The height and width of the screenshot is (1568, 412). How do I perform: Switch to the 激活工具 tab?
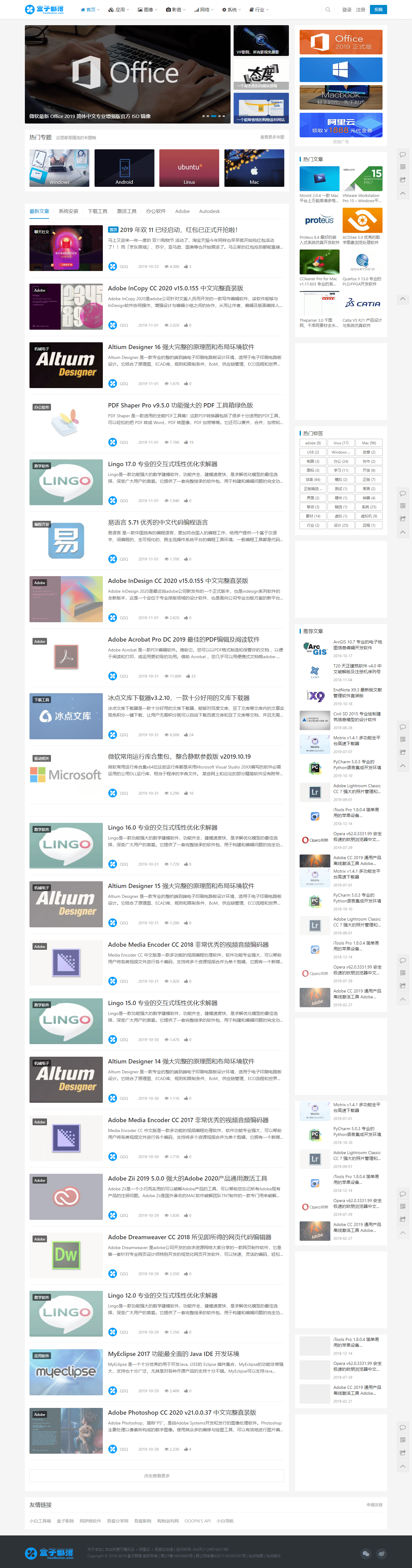click(126, 211)
